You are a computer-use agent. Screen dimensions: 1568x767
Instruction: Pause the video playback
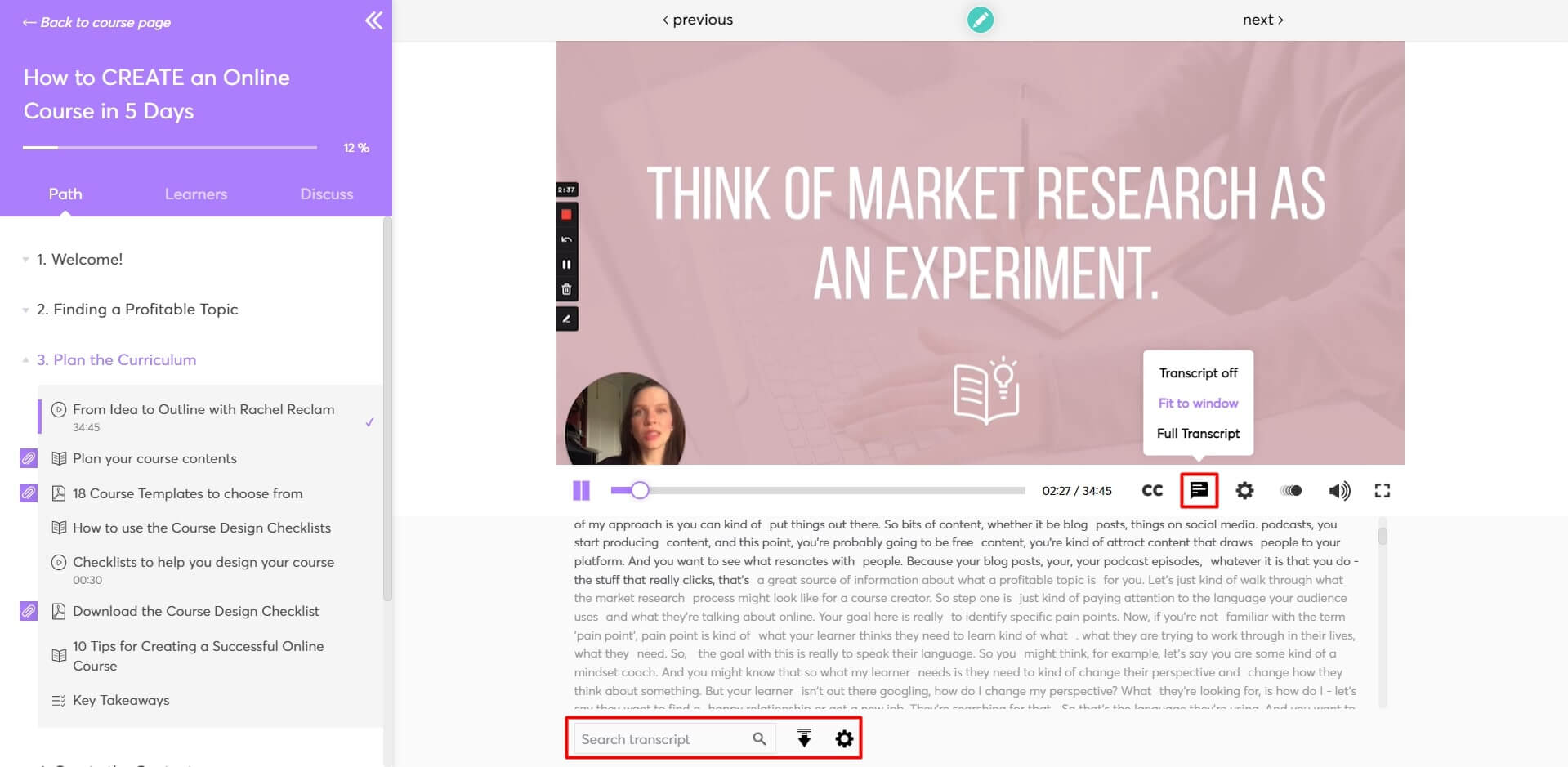581,490
